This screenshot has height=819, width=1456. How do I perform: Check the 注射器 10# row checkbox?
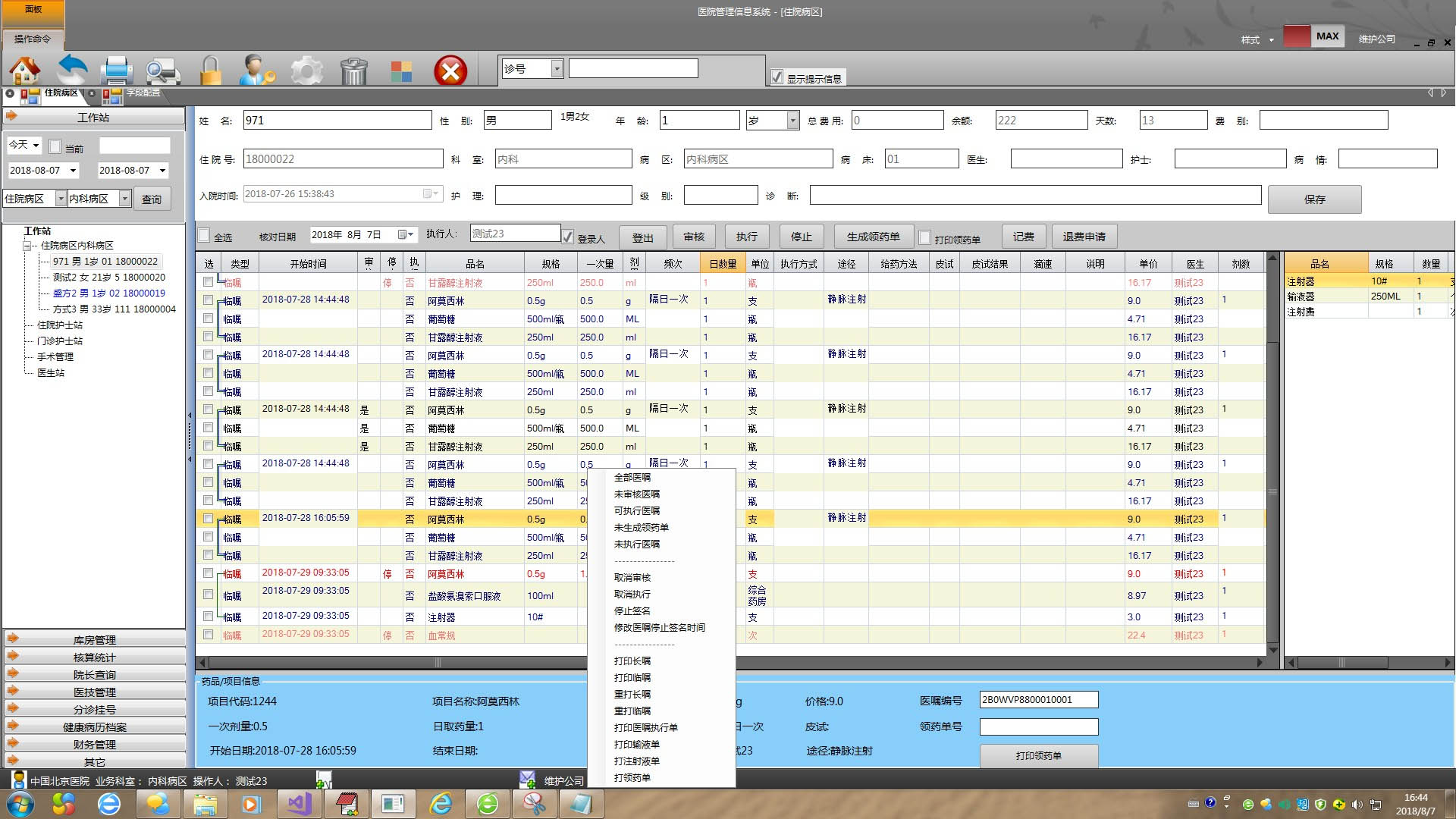point(208,616)
